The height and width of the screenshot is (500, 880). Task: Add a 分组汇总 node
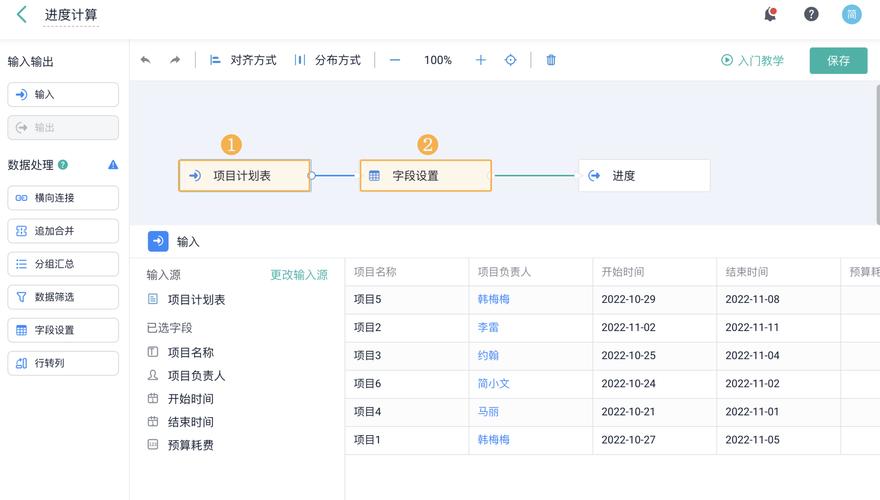(x=63, y=264)
